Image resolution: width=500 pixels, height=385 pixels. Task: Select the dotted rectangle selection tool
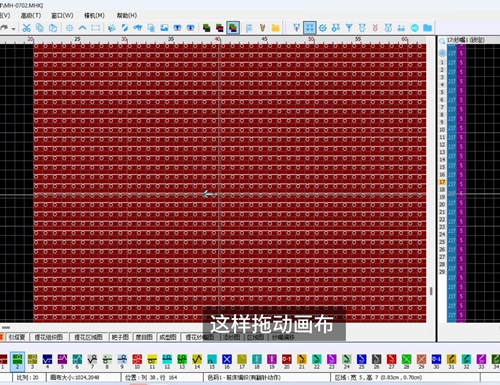point(96,28)
